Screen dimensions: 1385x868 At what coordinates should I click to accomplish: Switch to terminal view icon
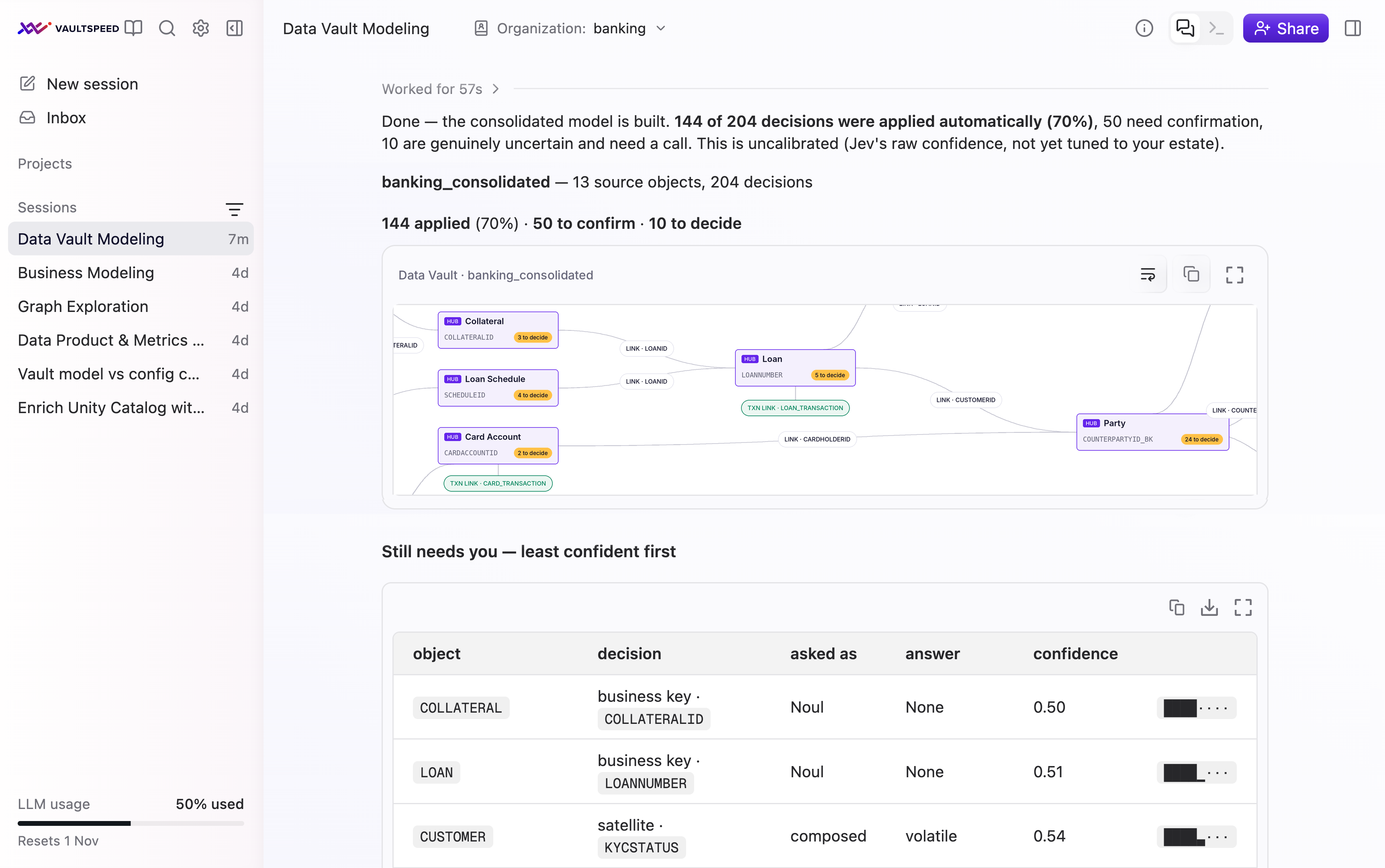[1216, 28]
